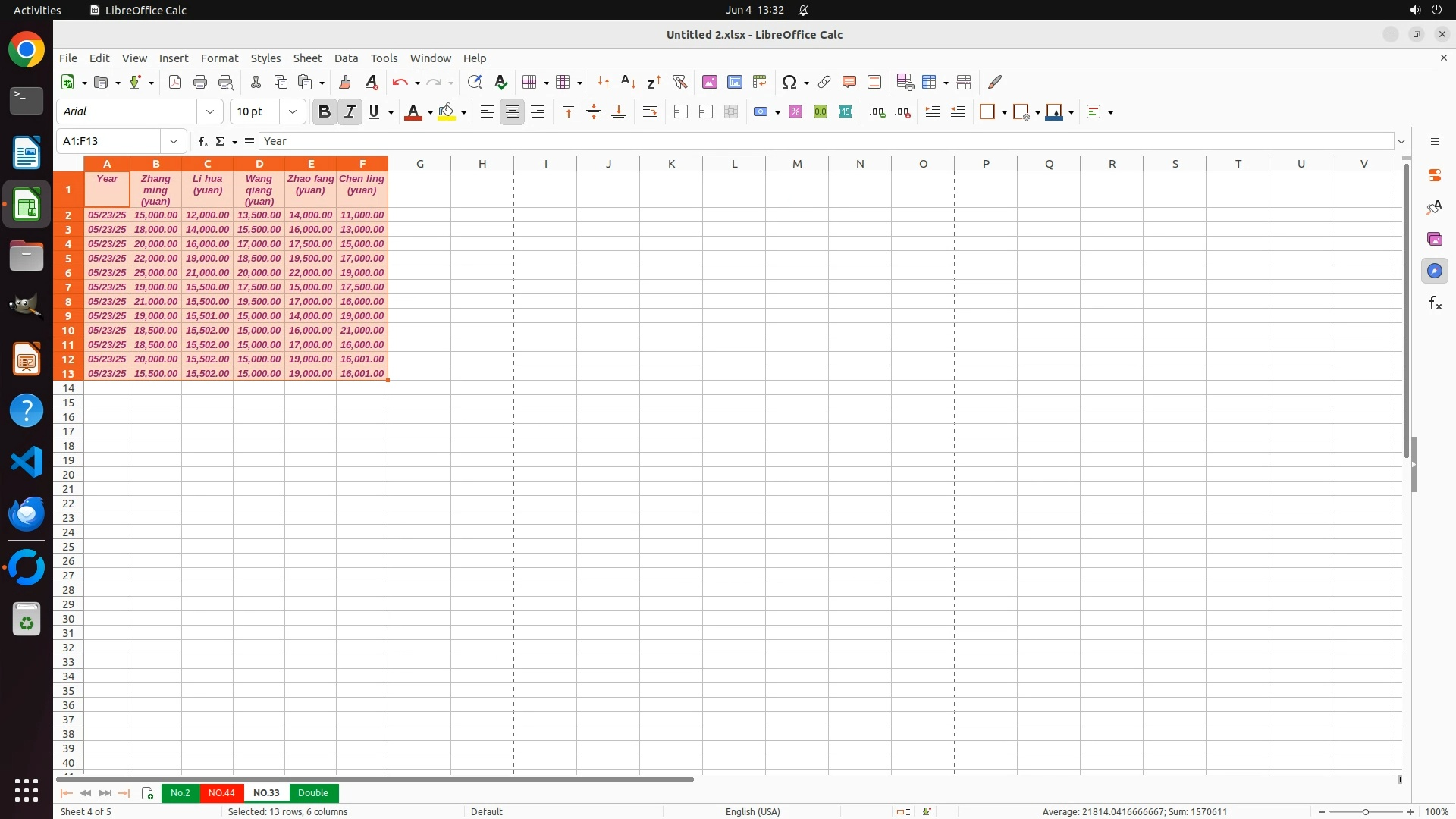
Task: Select column H header
Action: click(482, 164)
